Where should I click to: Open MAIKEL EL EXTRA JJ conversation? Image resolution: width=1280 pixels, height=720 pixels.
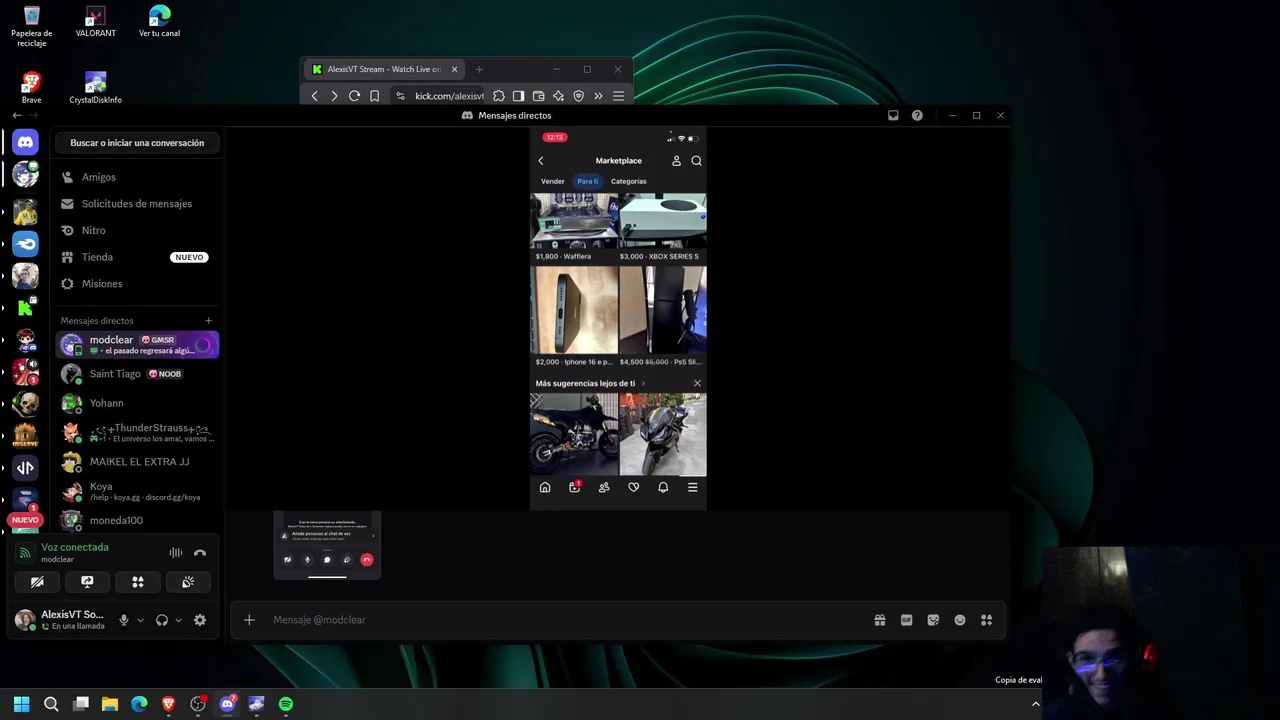pyautogui.click(x=137, y=462)
